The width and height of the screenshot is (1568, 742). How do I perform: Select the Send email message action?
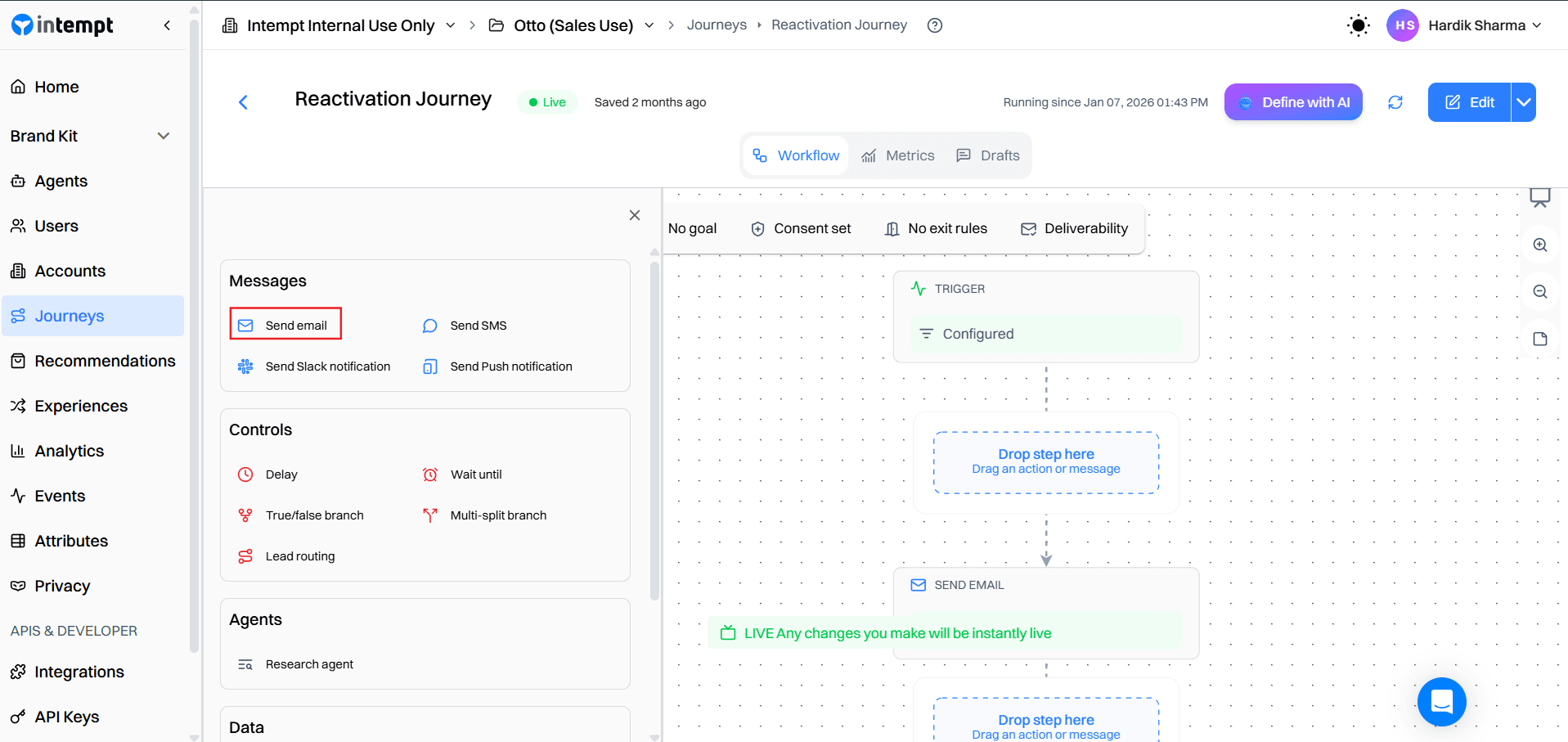pos(285,324)
